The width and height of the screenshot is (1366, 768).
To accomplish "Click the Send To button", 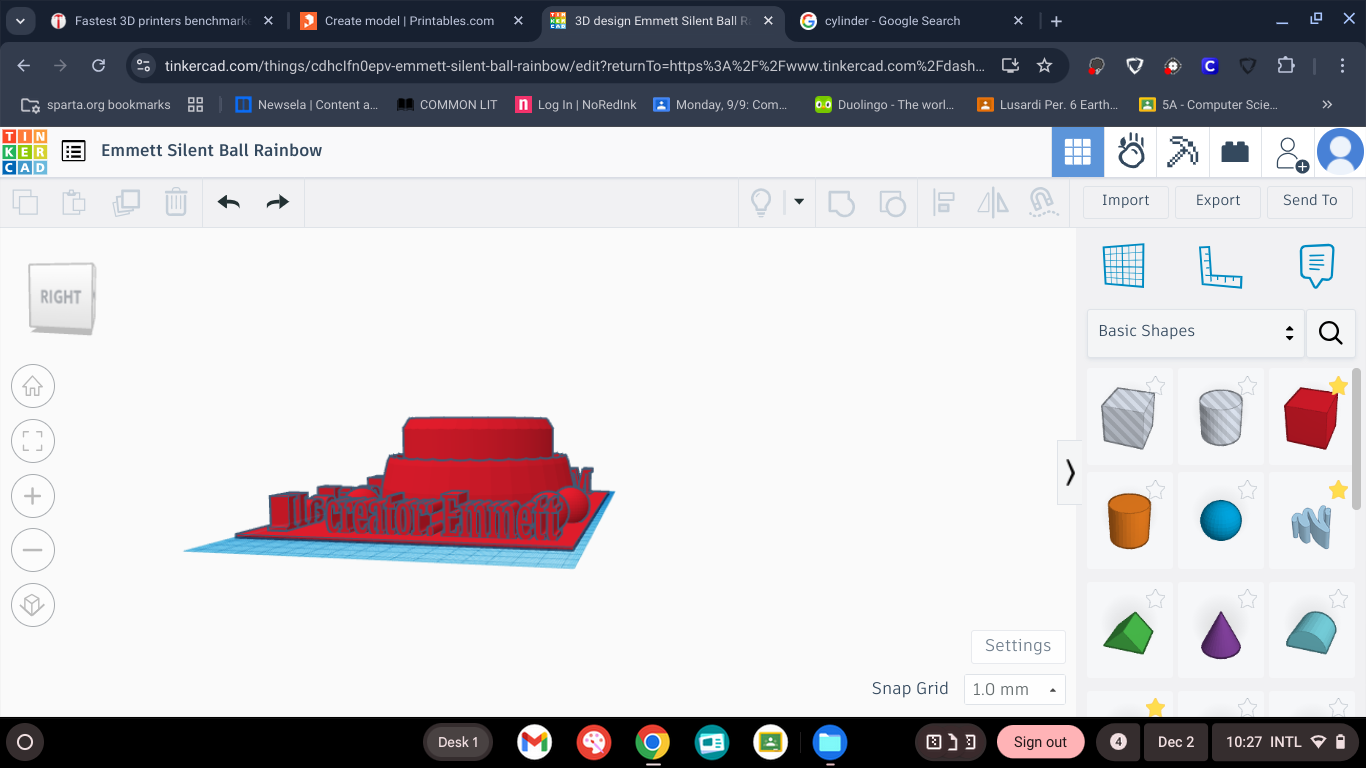I will 1310,201.
